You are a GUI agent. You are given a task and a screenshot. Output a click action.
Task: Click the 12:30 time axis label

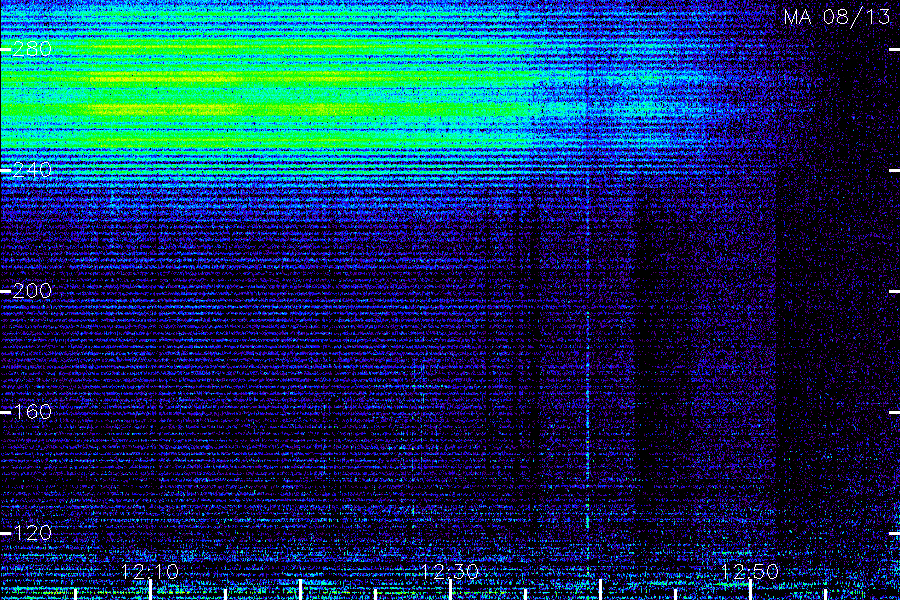(449, 572)
